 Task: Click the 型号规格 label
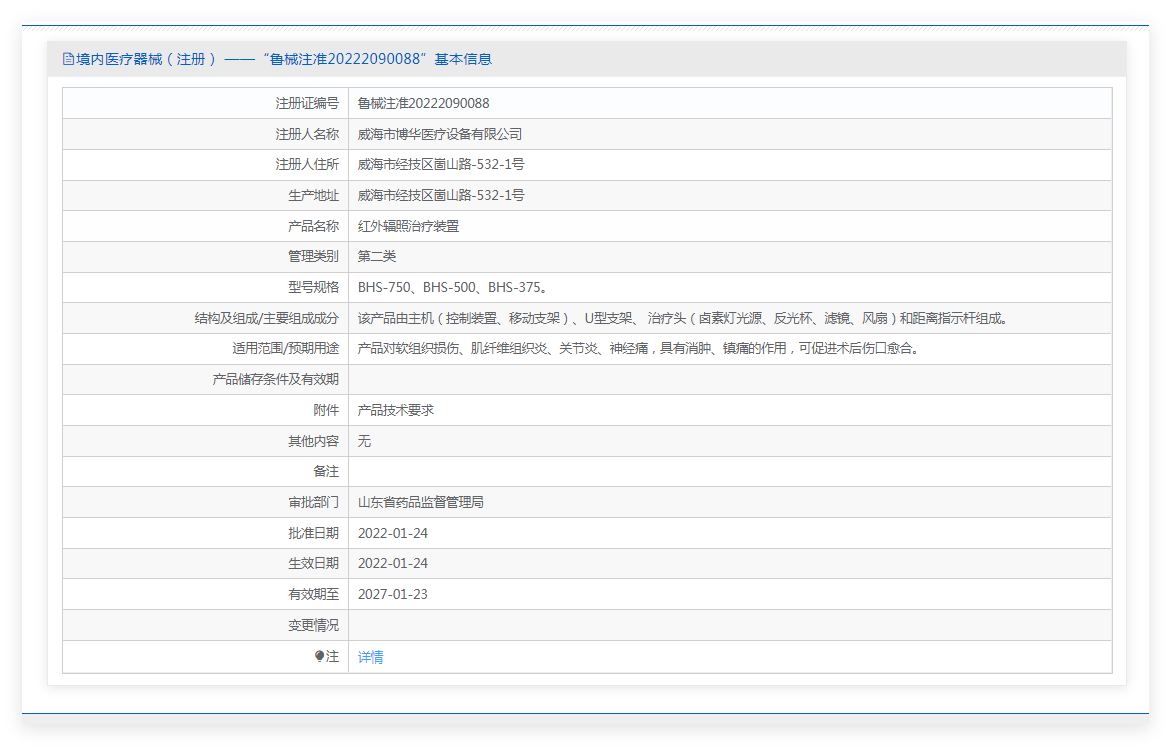314,287
